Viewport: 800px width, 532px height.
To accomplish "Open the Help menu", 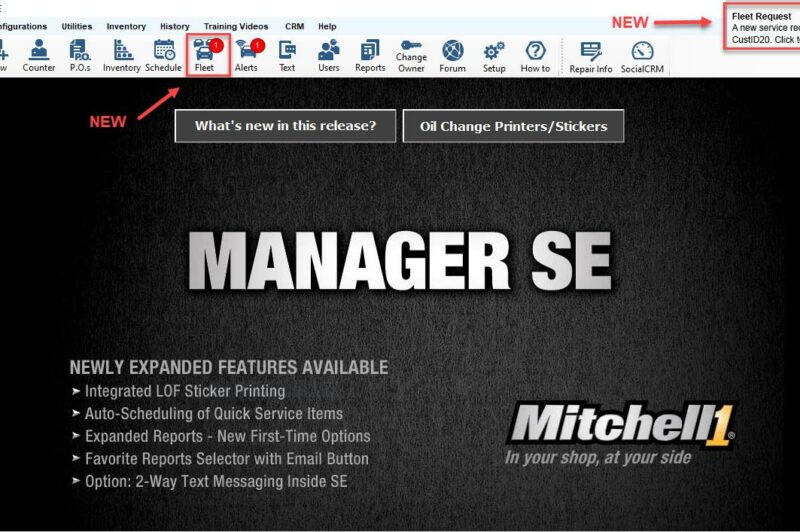I will 327,27.
